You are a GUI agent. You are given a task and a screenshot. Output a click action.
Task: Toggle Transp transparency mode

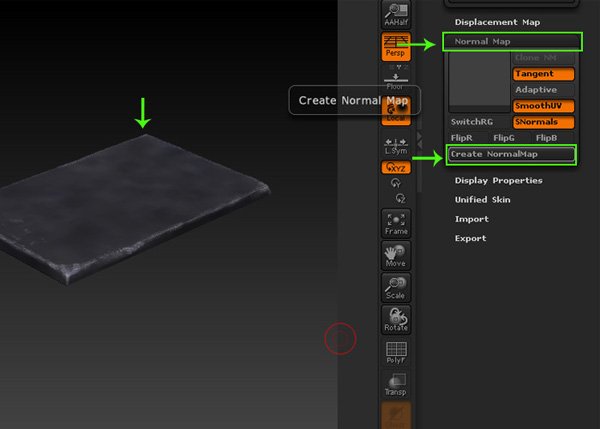[x=396, y=384]
